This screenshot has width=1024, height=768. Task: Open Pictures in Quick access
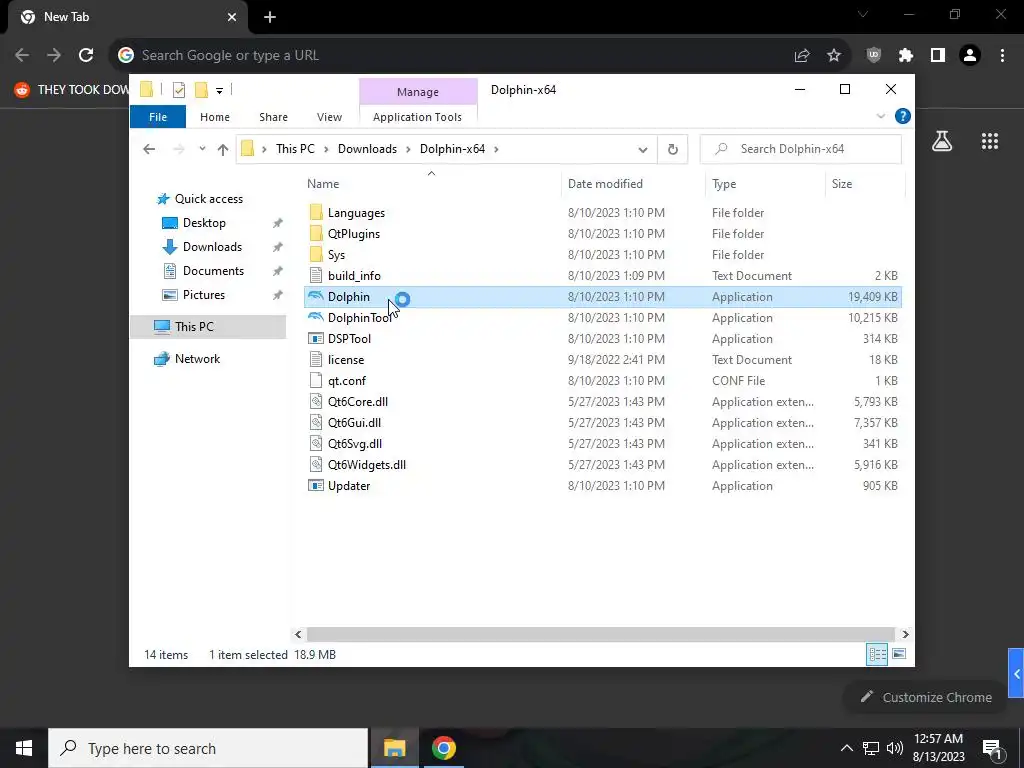click(203, 295)
